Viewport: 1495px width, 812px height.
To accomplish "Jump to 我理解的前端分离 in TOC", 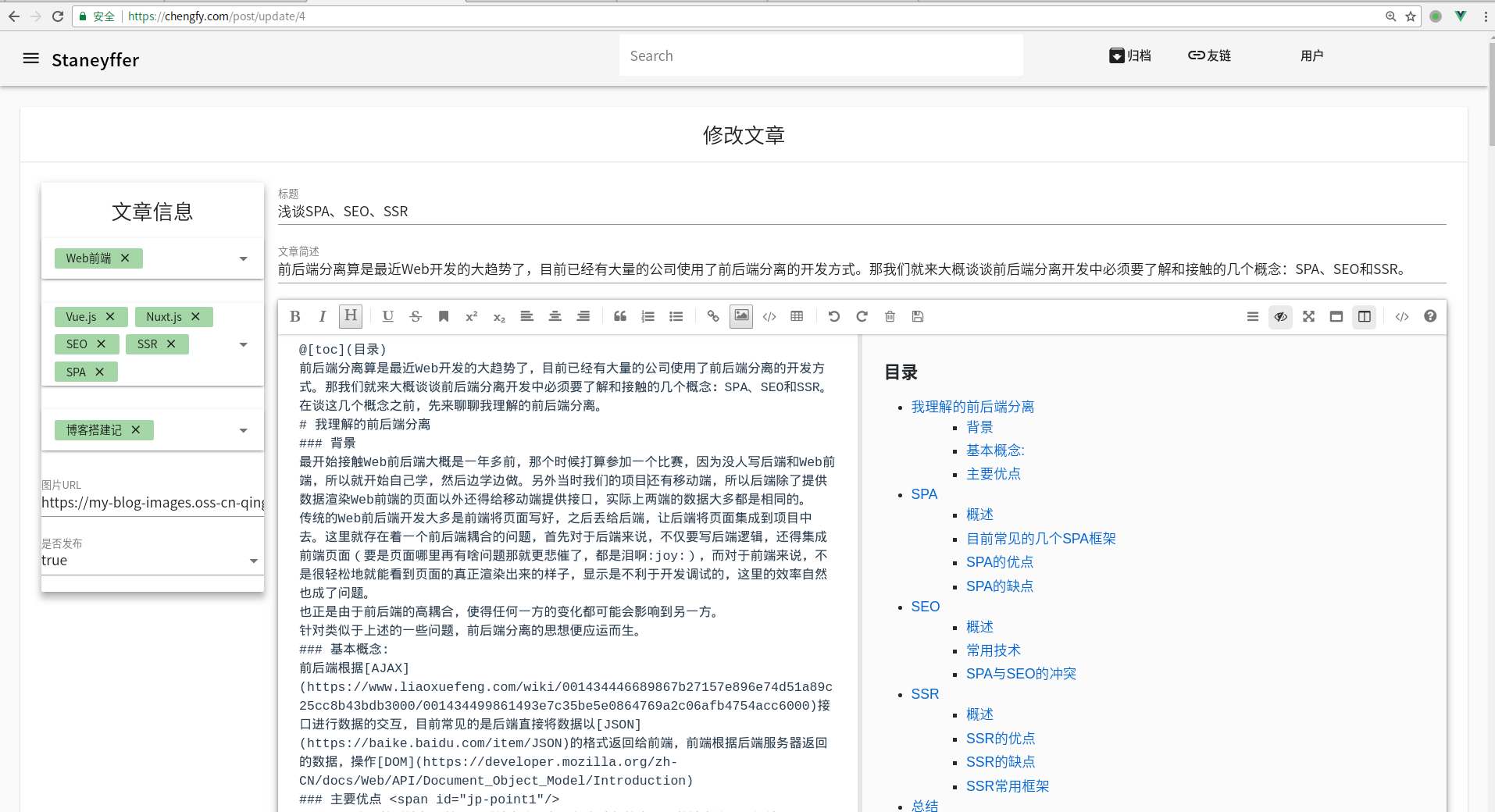I will pos(972,407).
